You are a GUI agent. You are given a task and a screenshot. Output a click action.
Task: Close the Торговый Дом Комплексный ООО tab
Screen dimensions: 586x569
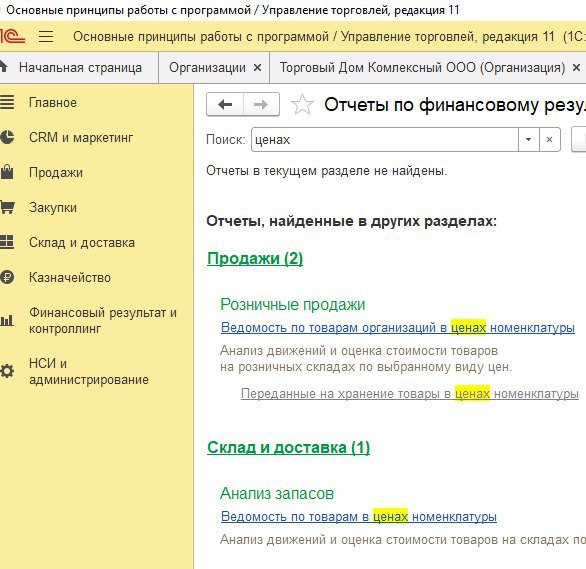point(576,68)
